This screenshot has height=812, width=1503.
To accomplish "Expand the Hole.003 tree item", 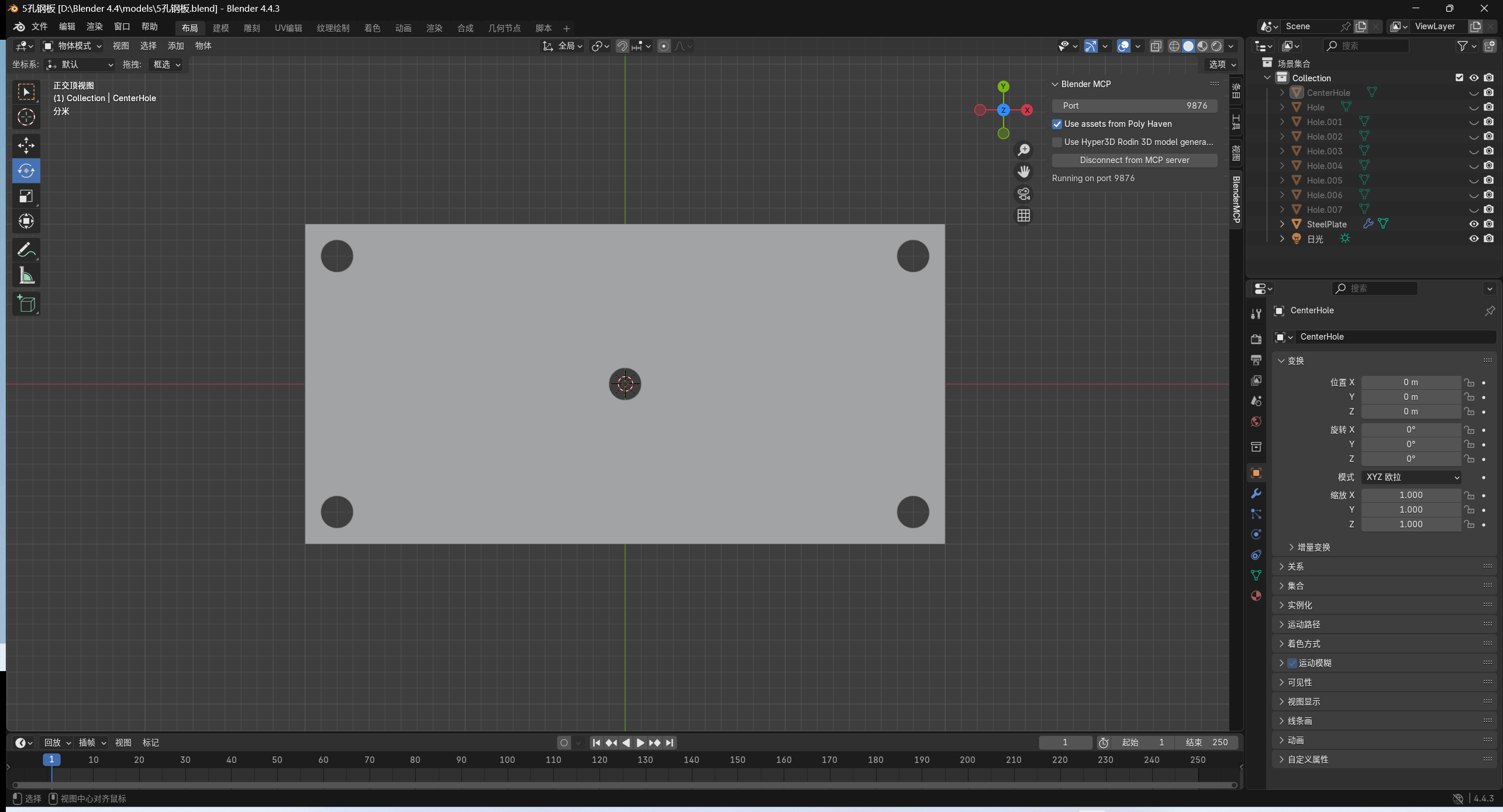I will click(x=1282, y=151).
